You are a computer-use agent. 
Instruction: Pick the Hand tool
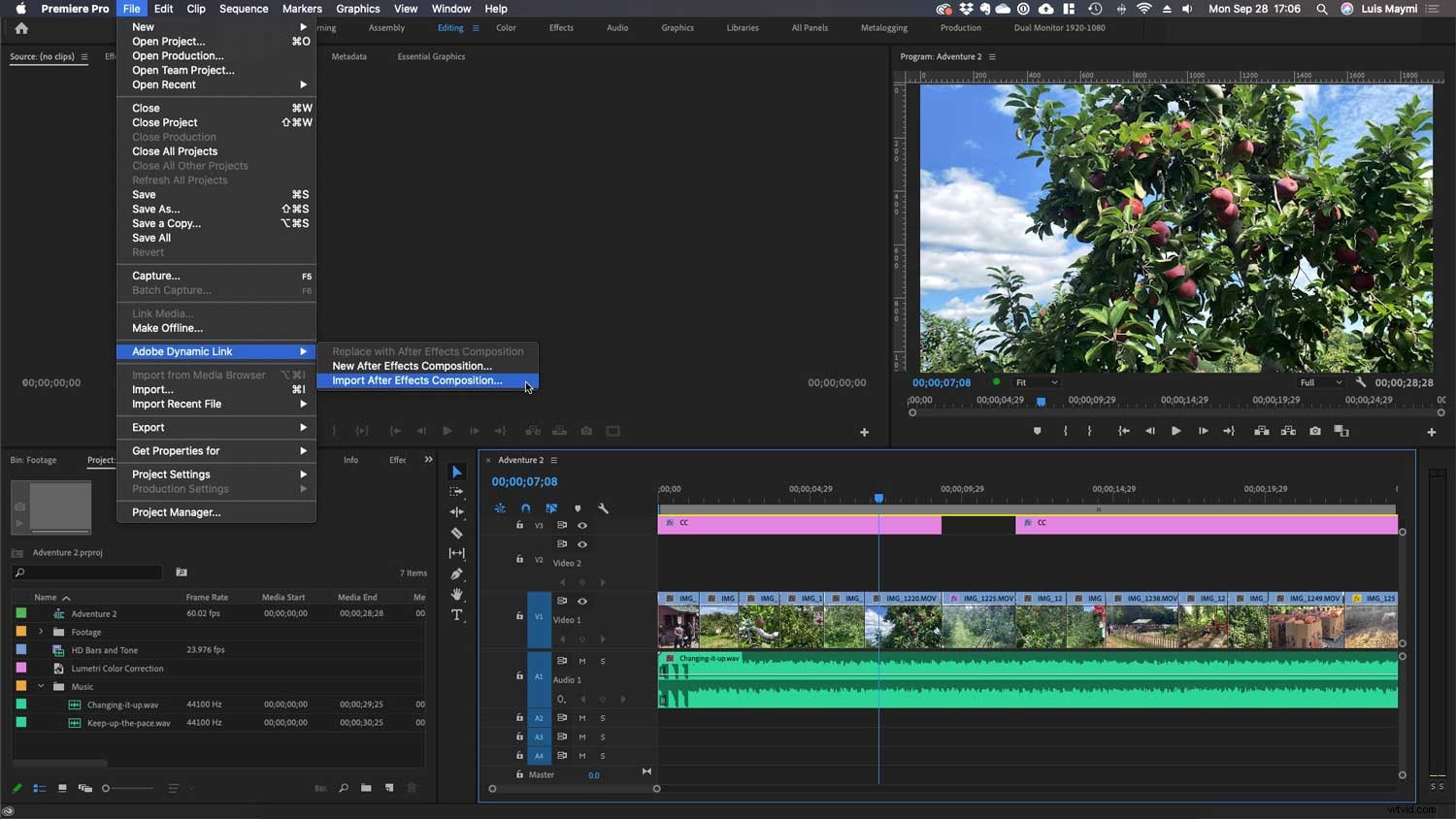pyautogui.click(x=456, y=594)
